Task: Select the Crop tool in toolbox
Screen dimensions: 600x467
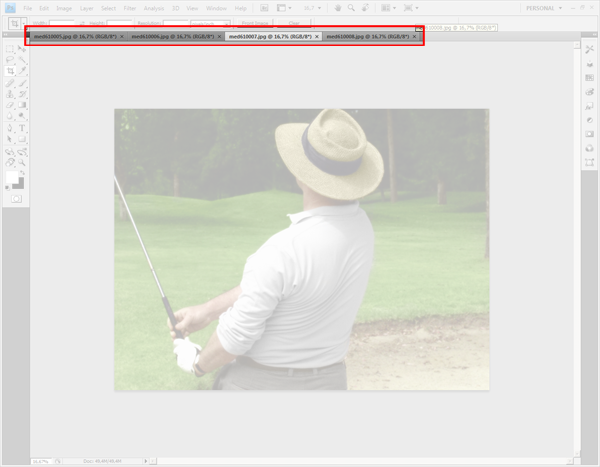Action: 10,71
